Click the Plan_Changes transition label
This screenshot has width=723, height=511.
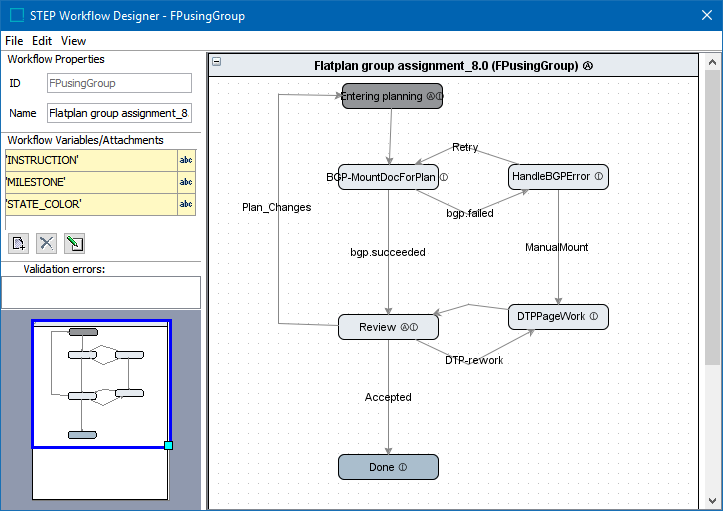tap(276, 207)
